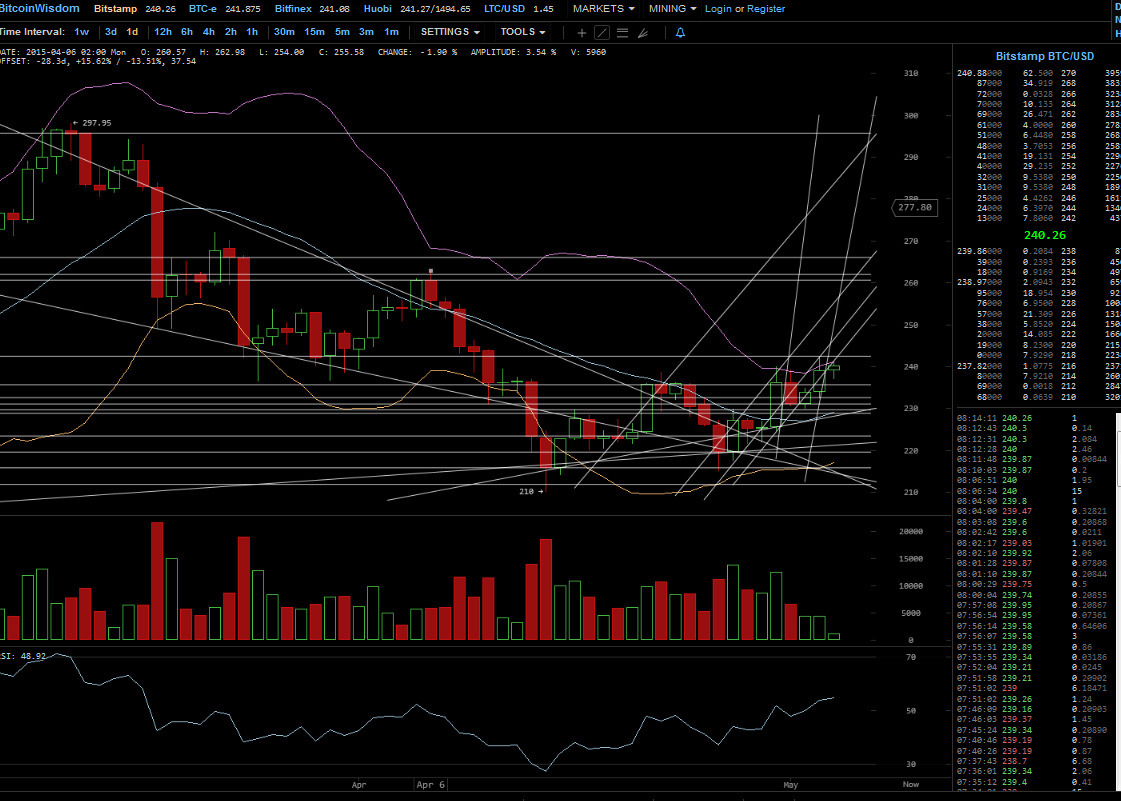Open the SETTINGS dropdown menu
This screenshot has height=801, width=1121.
pos(450,31)
